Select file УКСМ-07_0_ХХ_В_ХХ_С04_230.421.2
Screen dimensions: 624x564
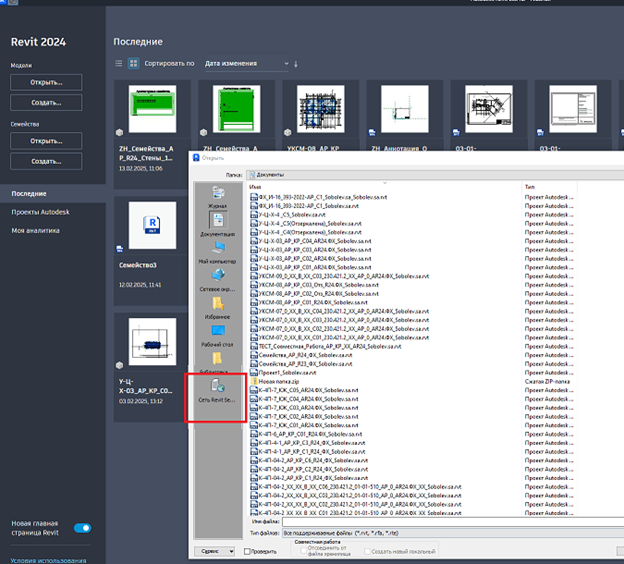point(344,311)
